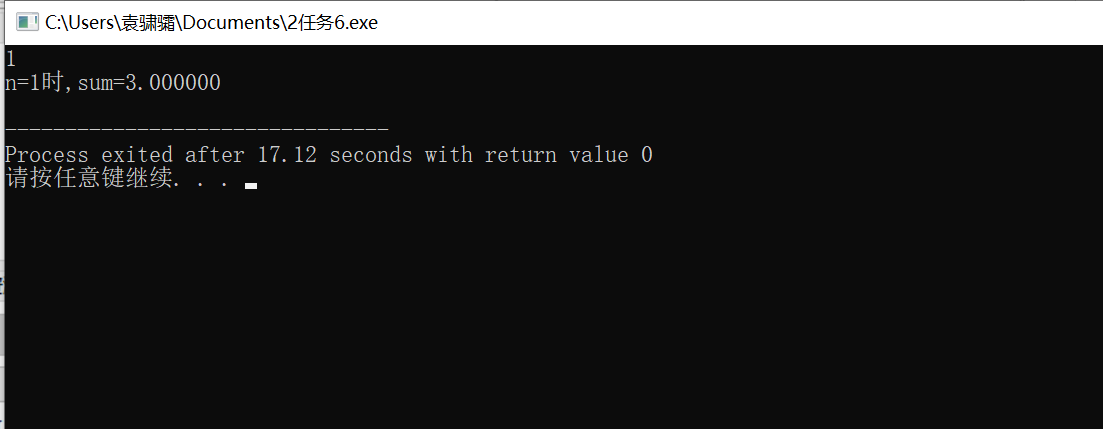Click the console window icon in title bar

[x=27, y=22]
